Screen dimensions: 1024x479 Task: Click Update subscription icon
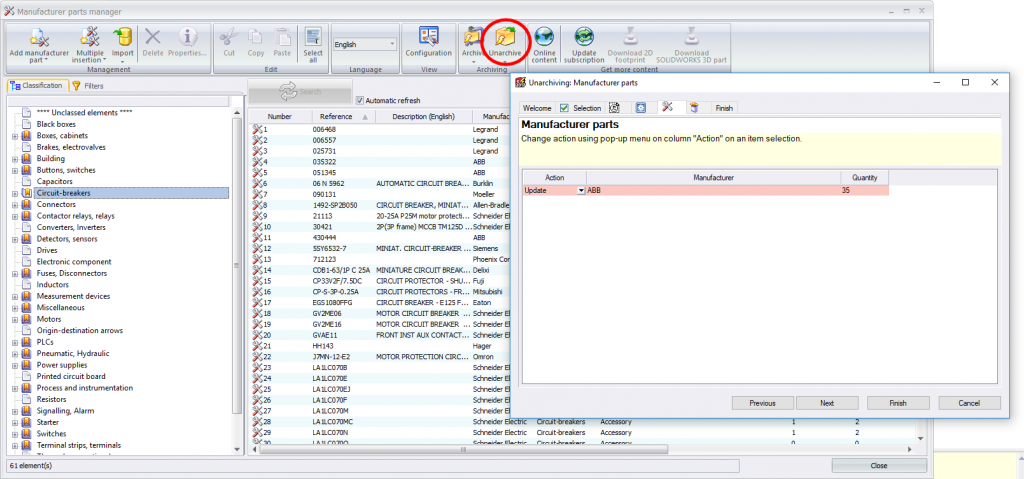[584, 38]
